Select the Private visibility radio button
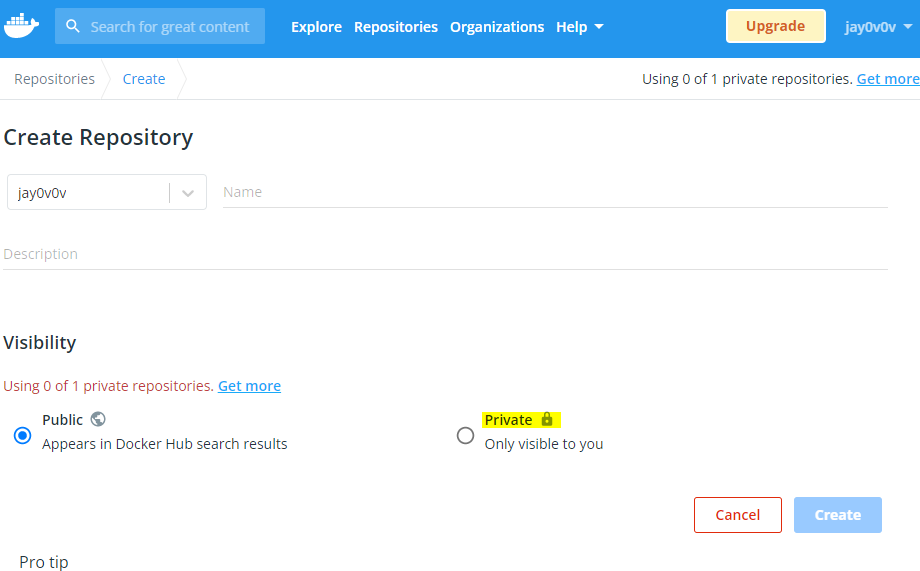This screenshot has height=571, width=920. 465,435
